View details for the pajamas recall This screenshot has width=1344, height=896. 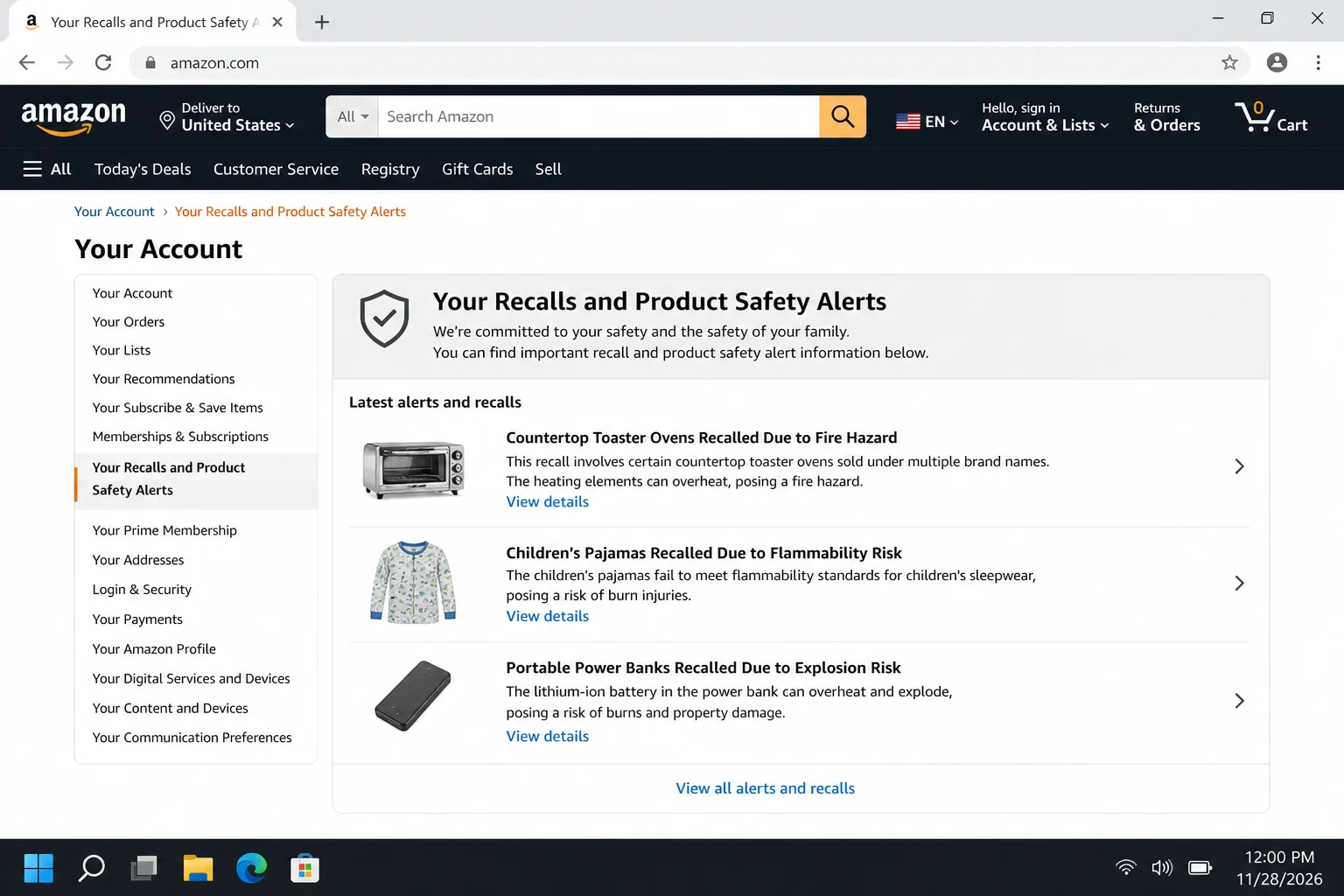point(547,616)
